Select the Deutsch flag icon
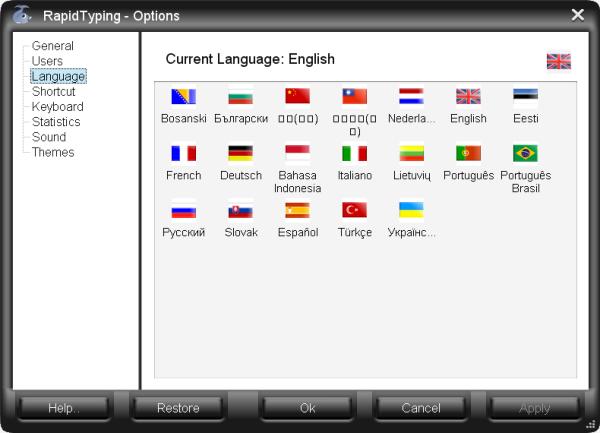The width and height of the screenshot is (600, 433). click(241, 153)
